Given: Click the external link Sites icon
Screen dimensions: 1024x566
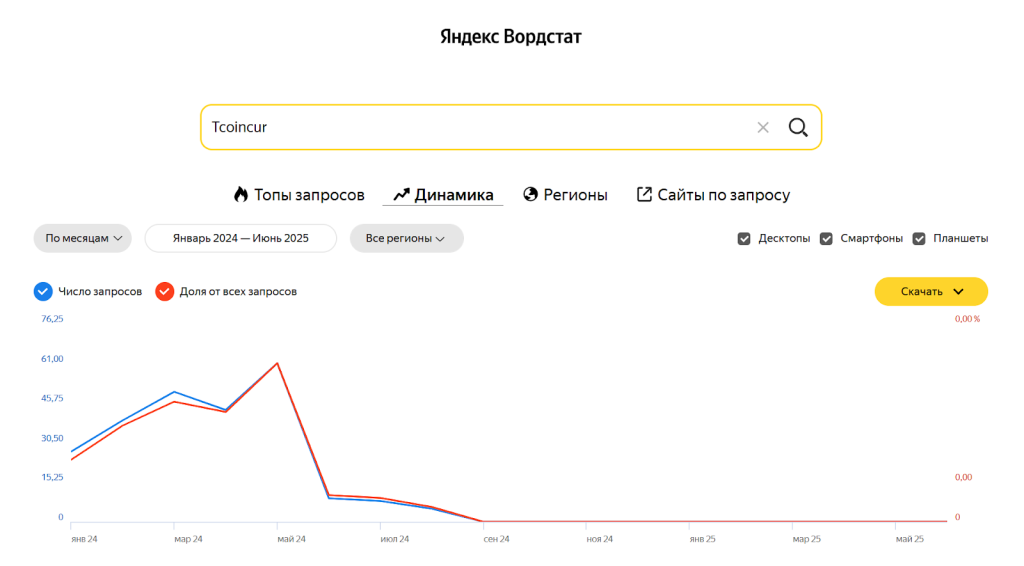Looking at the screenshot, I should coord(645,195).
